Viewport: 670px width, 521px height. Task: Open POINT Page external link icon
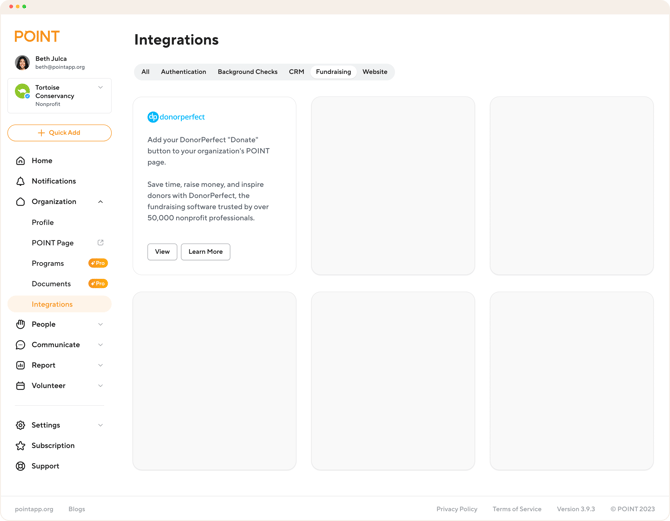(x=100, y=243)
